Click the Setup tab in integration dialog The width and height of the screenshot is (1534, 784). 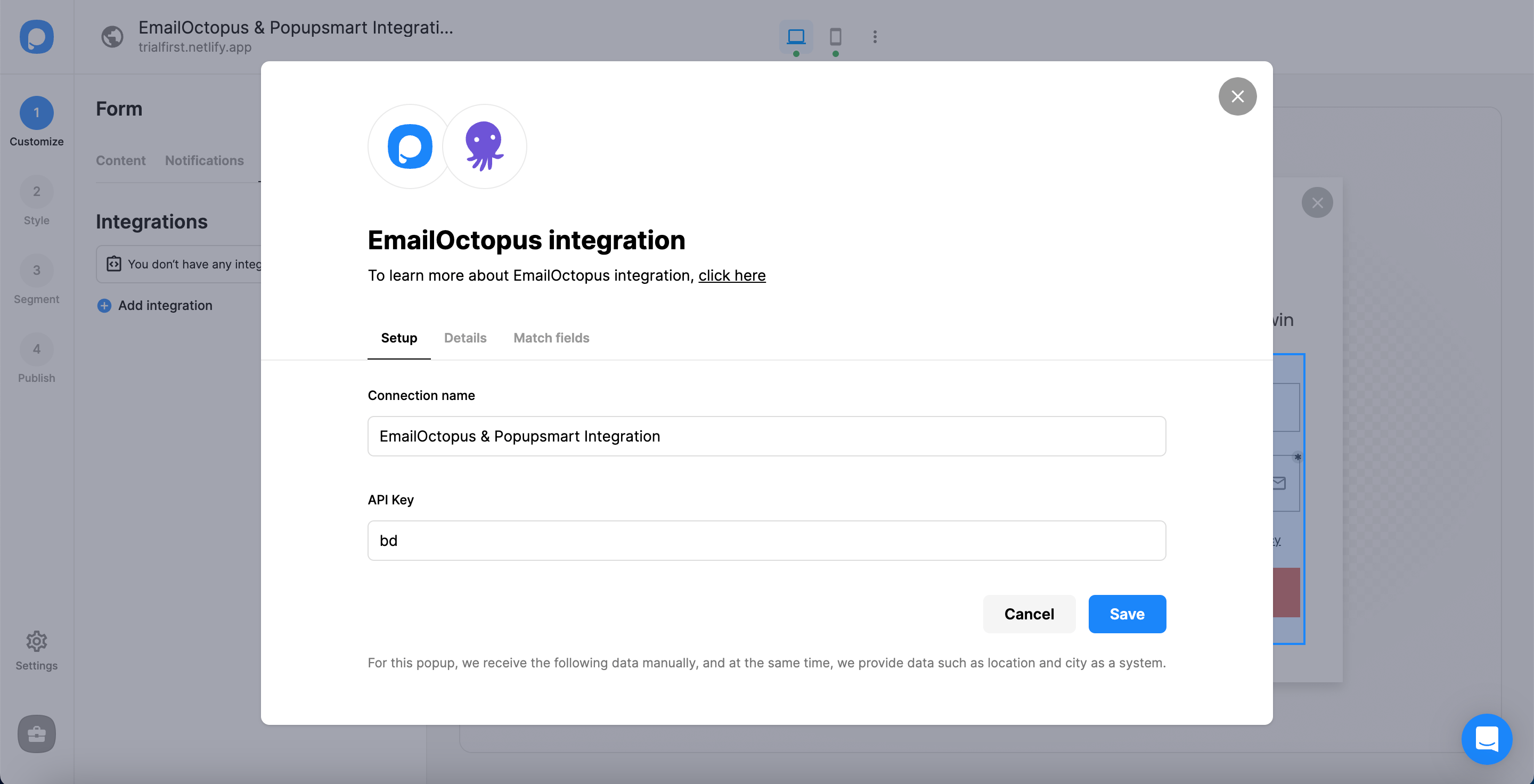point(399,337)
